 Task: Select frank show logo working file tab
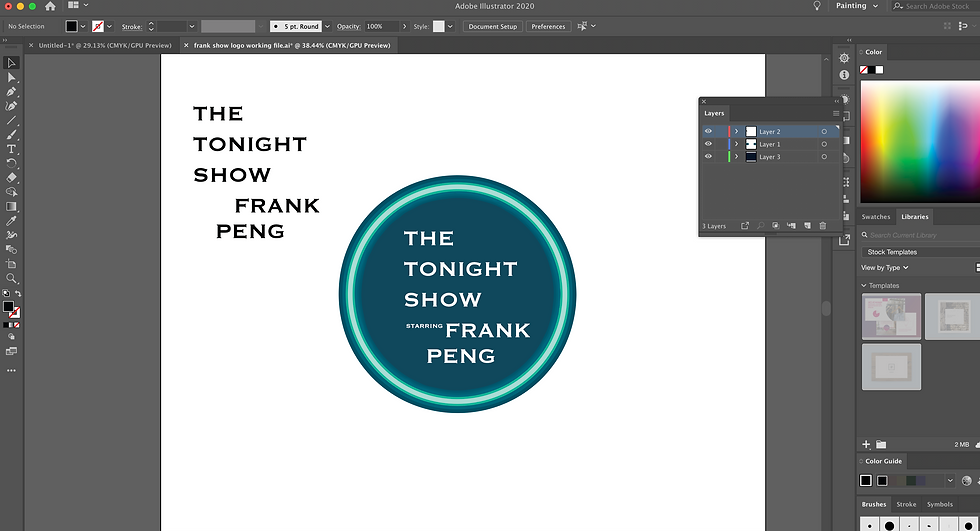coord(292,45)
